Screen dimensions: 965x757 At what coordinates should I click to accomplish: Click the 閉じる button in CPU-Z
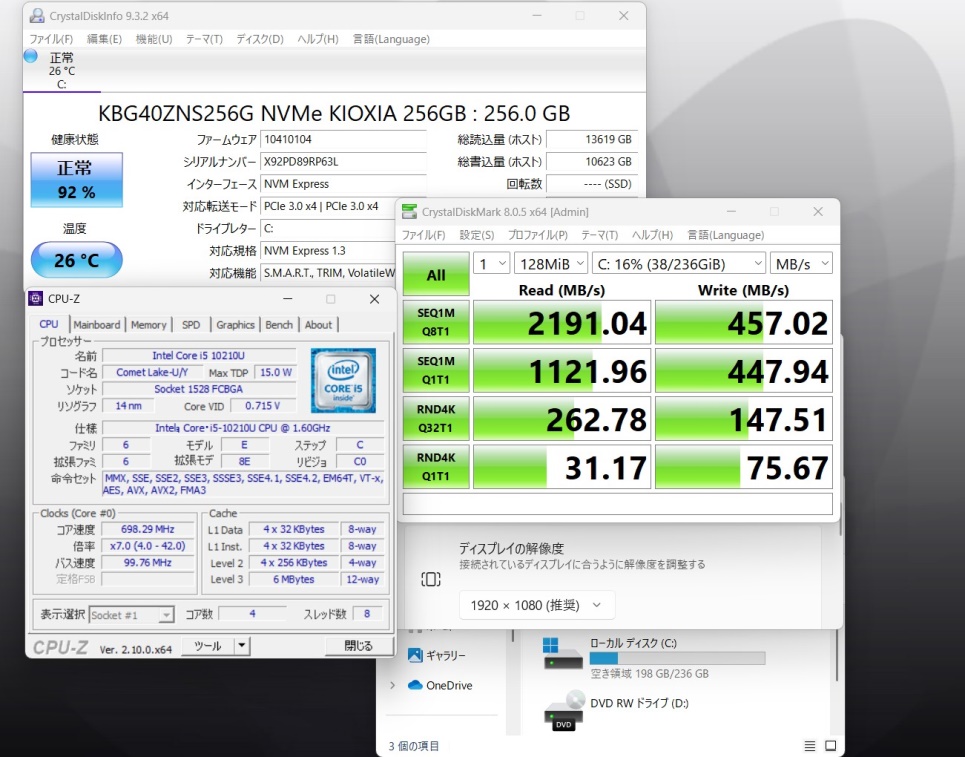[358, 646]
